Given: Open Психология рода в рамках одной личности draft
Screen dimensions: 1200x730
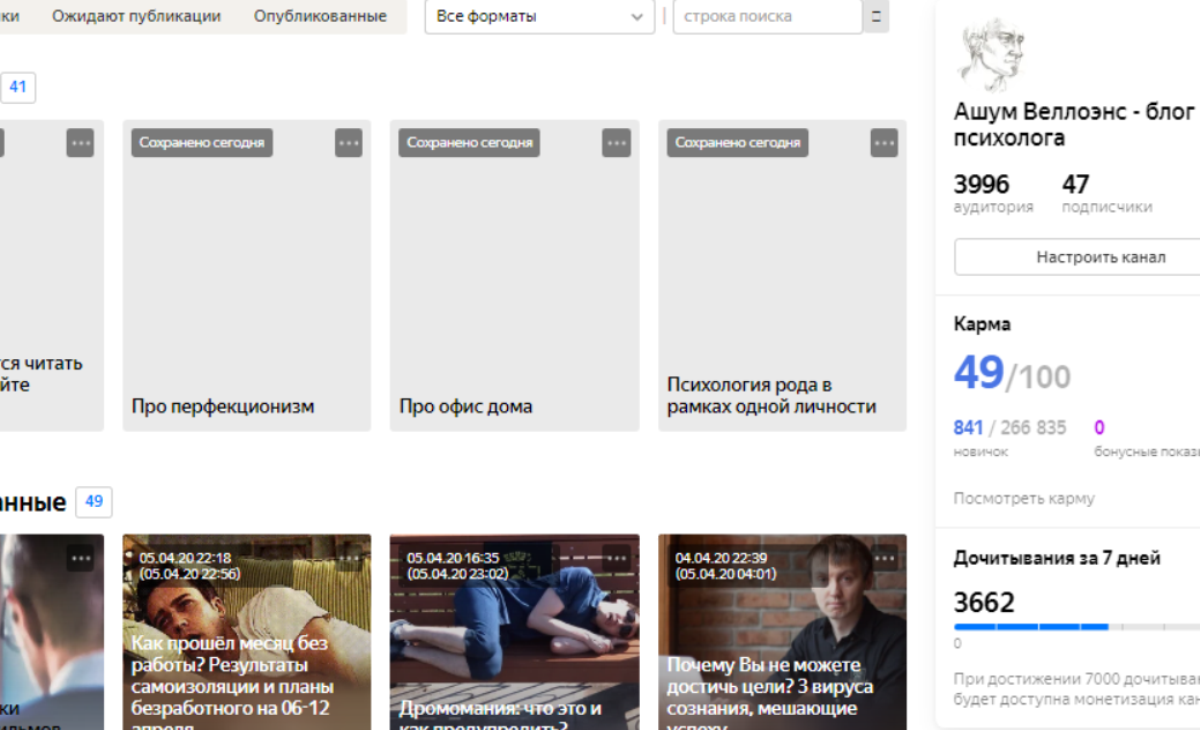Looking at the screenshot, I should (x=782, y=276).
